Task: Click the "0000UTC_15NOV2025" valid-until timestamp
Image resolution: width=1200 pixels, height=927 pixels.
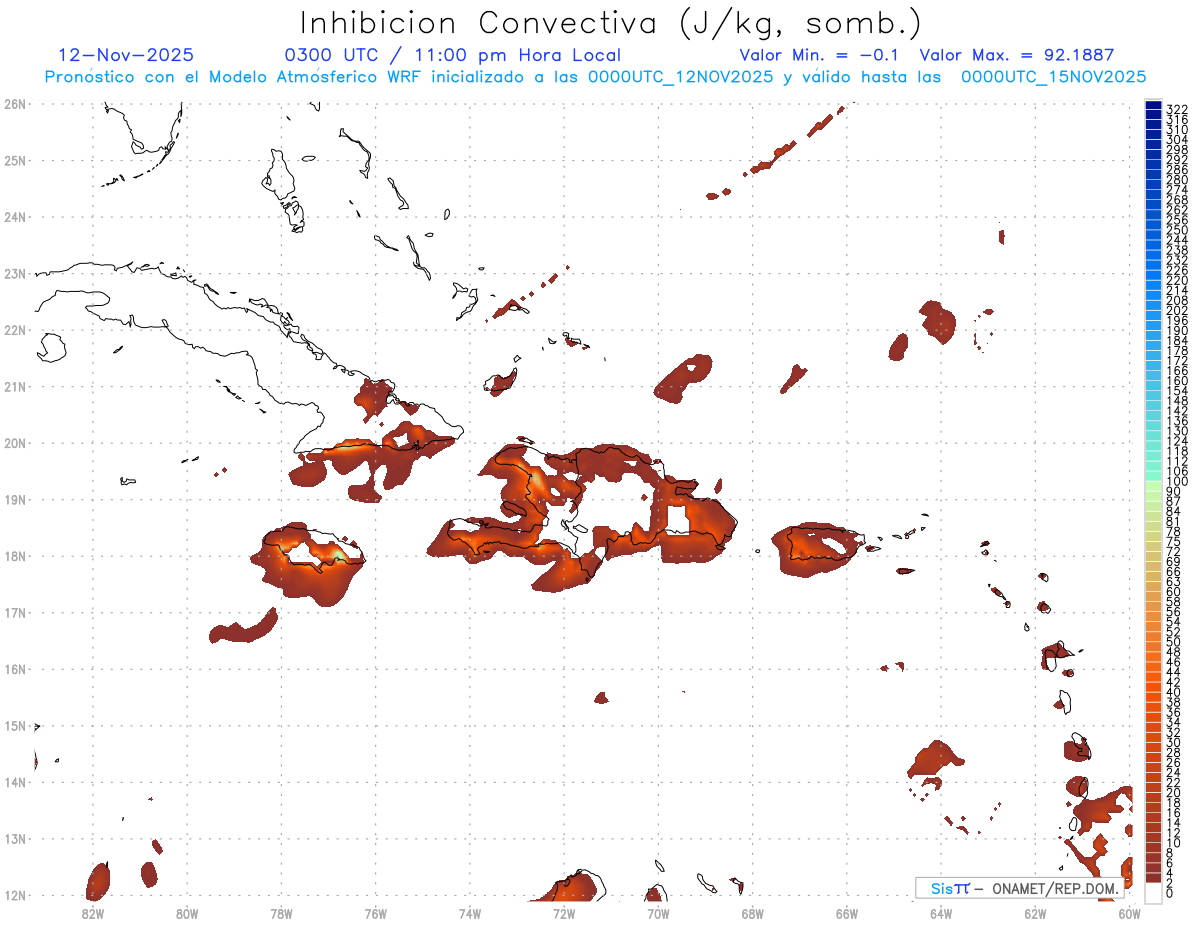Action: [x=1053, y=77]
